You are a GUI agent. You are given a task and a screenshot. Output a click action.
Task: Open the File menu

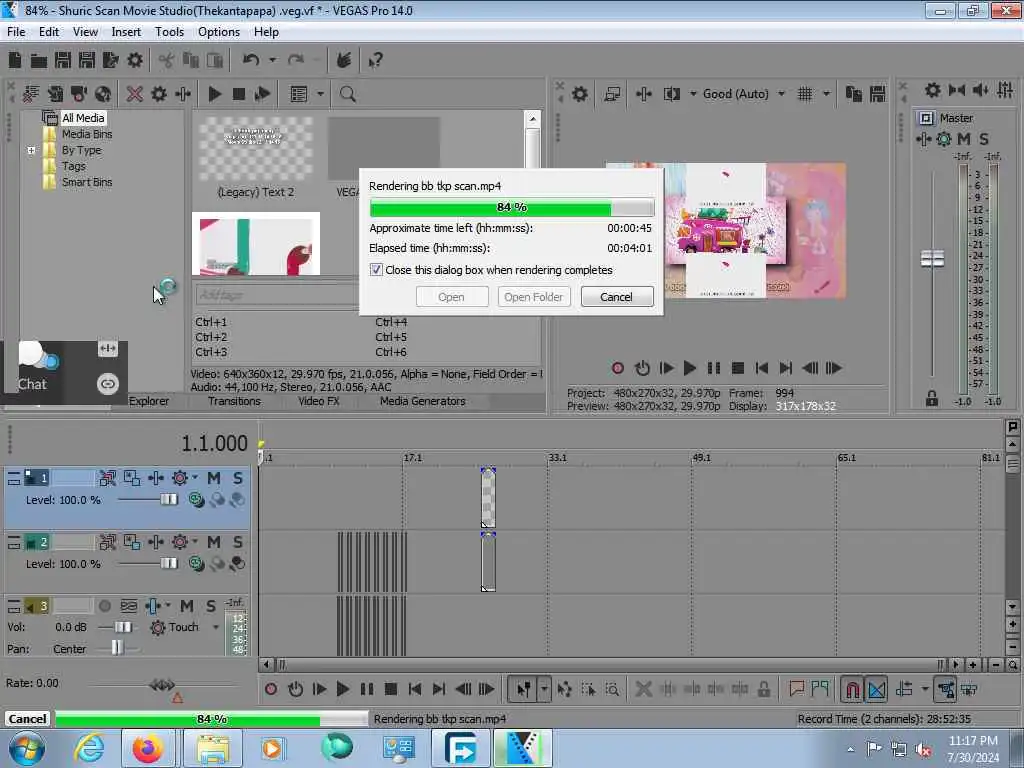(x=16, y=32)
